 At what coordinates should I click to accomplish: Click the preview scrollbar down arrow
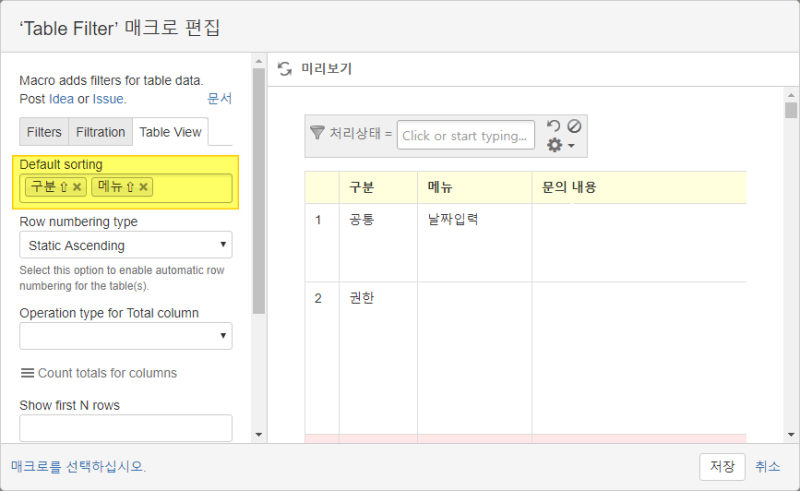pos(791,435)
